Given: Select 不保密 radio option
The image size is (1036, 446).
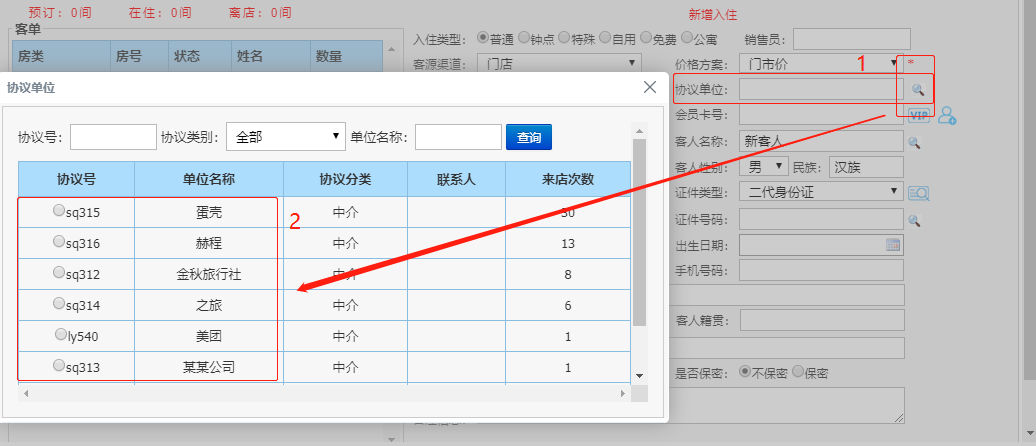Looking at the screenshot, I should coord(745,371).
